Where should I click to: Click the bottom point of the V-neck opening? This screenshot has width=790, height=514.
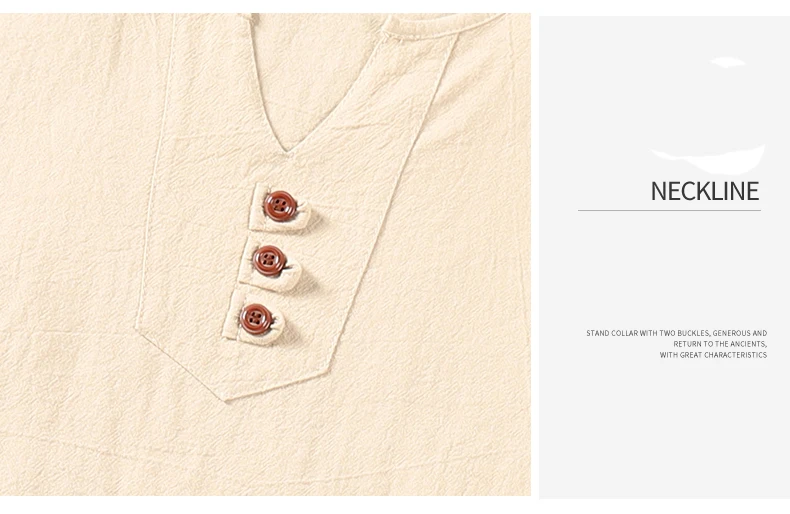tap(288, 150)
